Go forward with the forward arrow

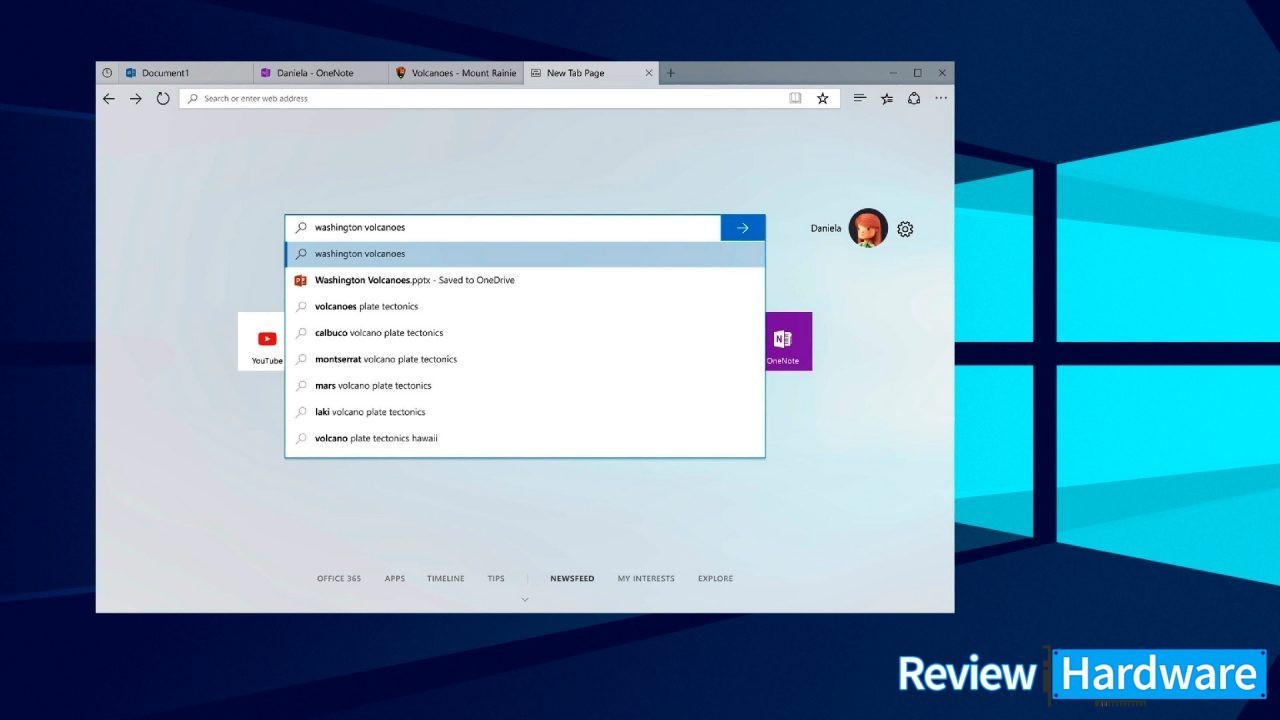point(136,99)
